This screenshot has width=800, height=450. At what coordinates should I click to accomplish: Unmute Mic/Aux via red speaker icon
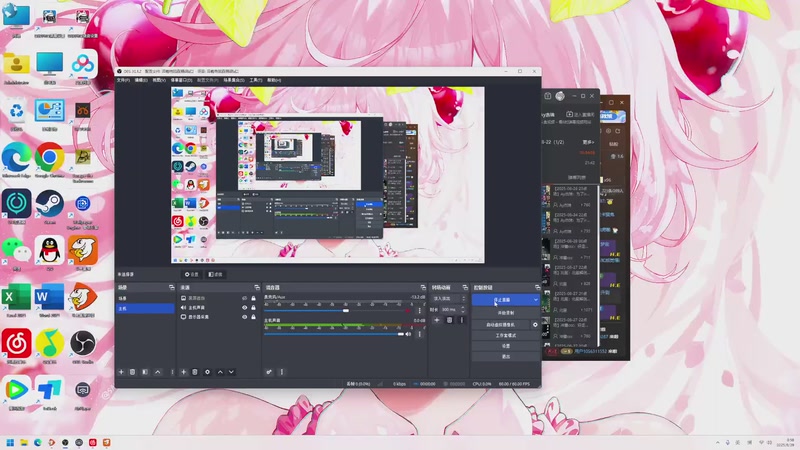[408, 310]
